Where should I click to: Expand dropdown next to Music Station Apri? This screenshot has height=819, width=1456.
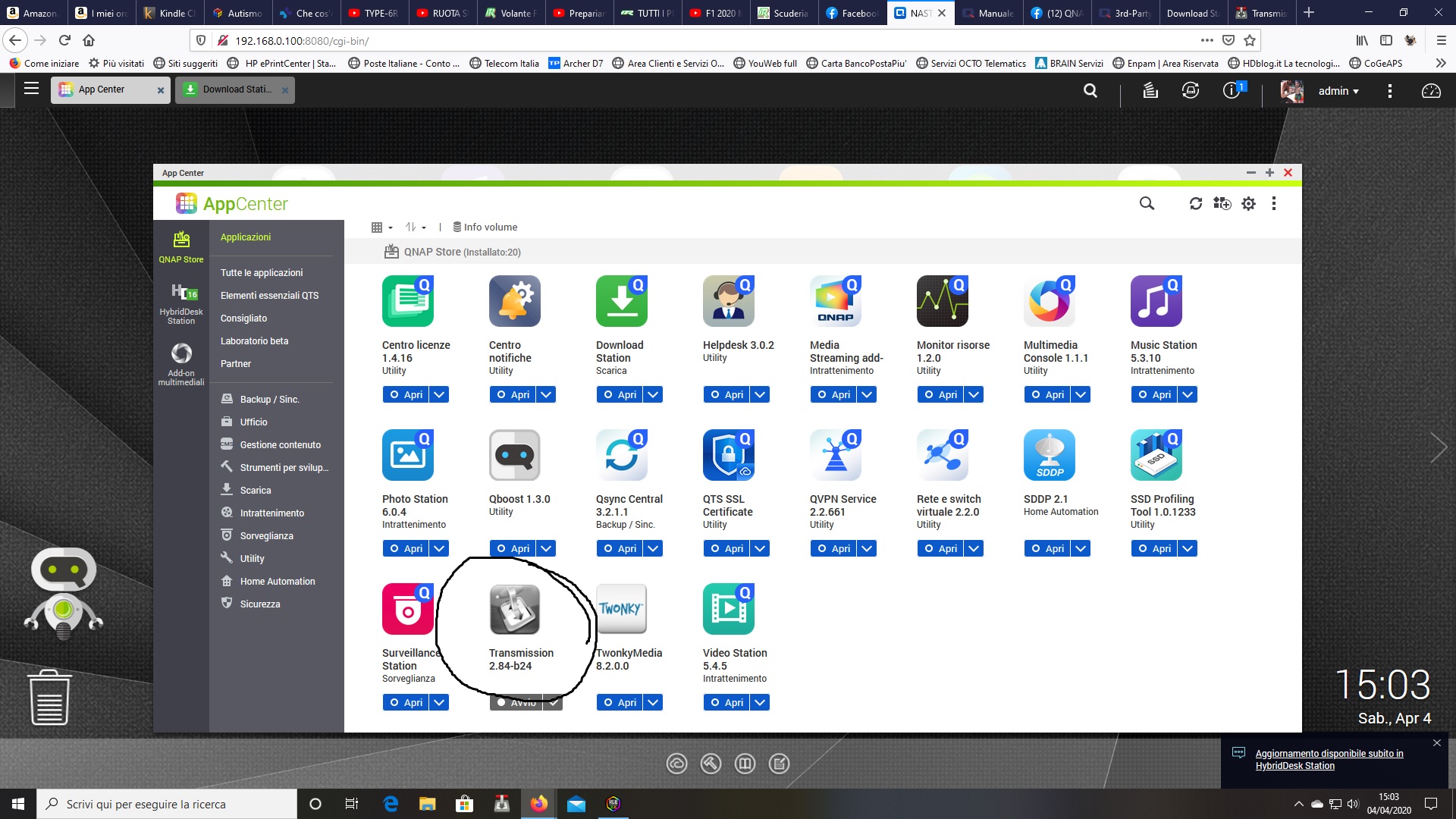coord(1188,394)
